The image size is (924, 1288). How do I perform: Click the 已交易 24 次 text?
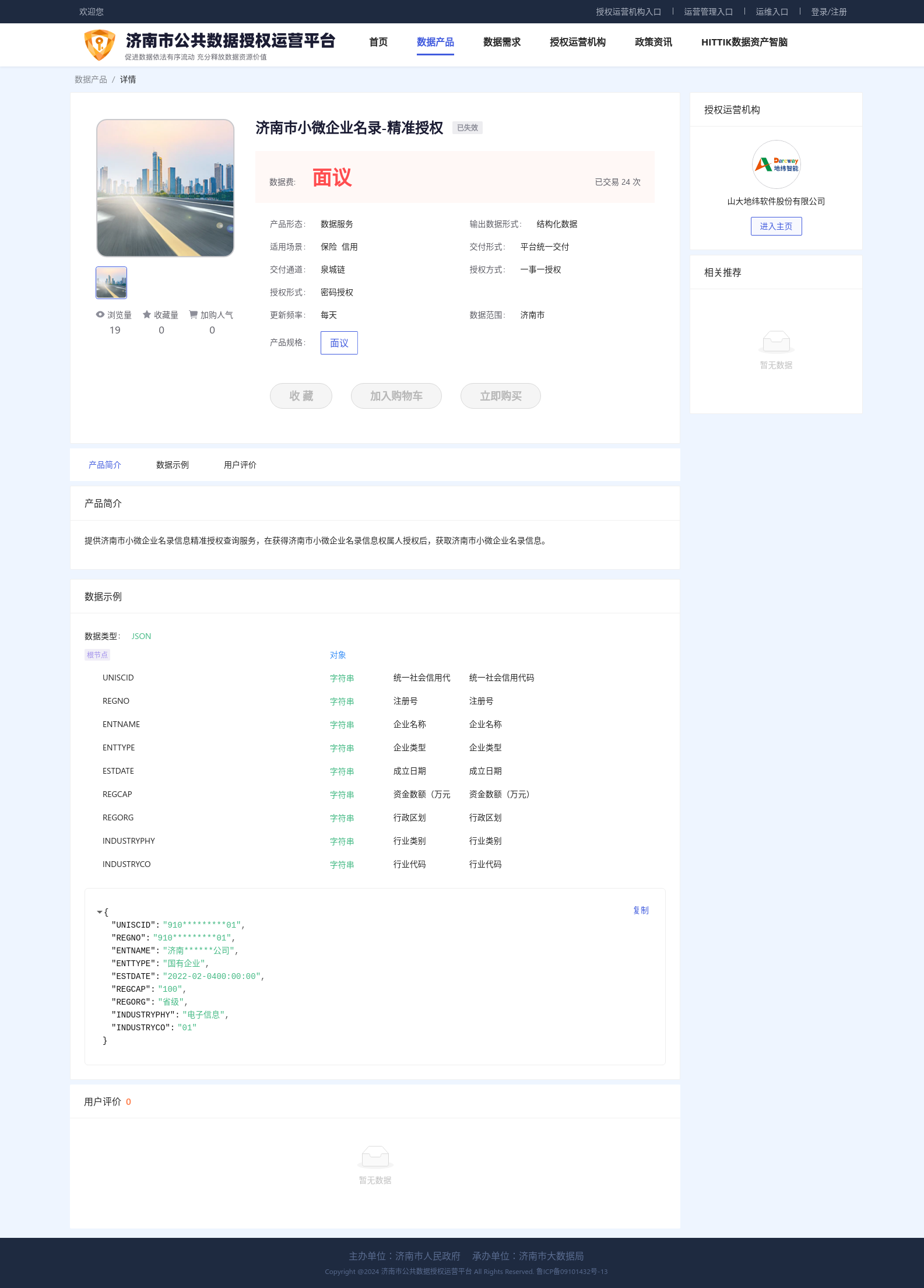617,182
